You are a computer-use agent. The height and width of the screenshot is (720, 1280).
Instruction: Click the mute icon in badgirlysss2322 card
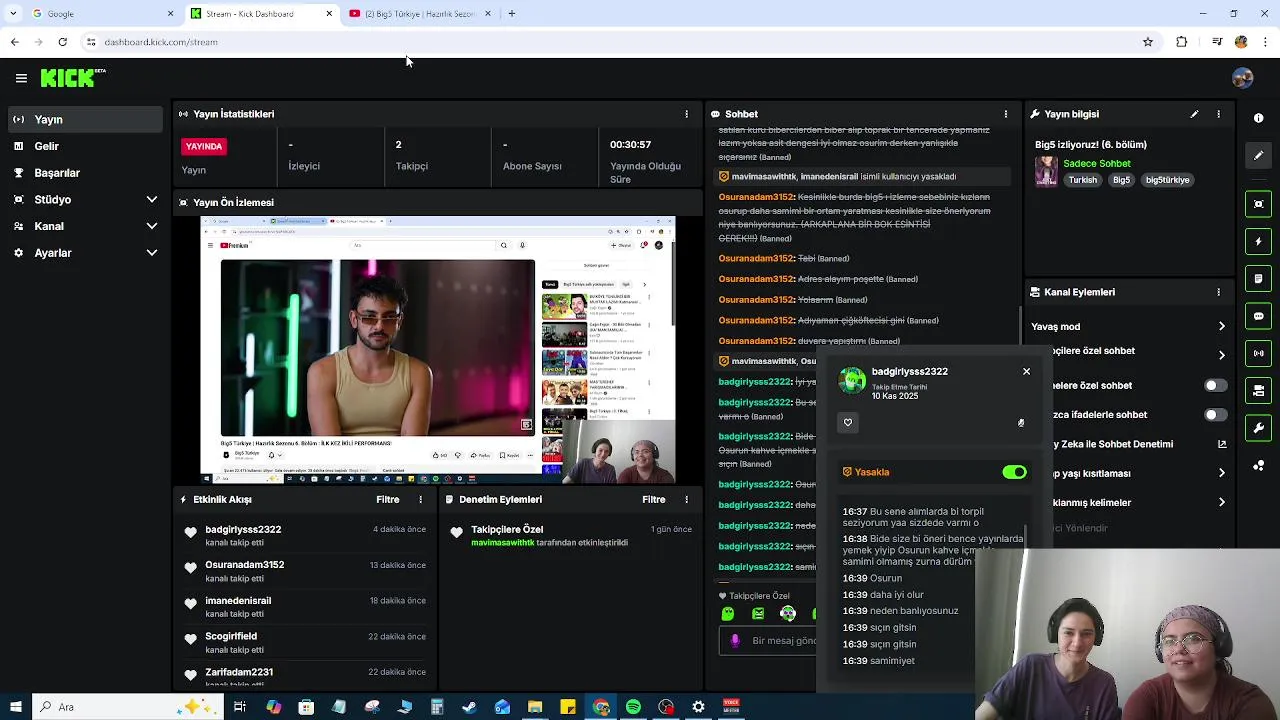(x=1021, y=423)
